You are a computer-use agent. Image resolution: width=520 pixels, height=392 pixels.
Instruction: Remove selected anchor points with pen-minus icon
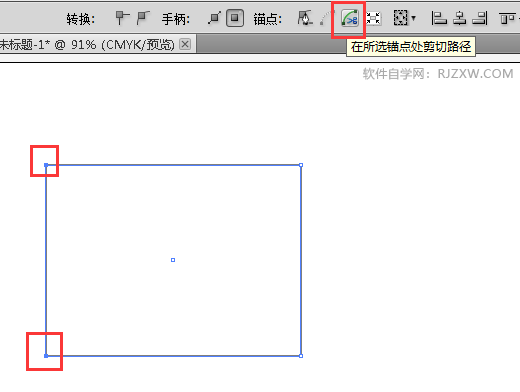click(x=305, y=18)
